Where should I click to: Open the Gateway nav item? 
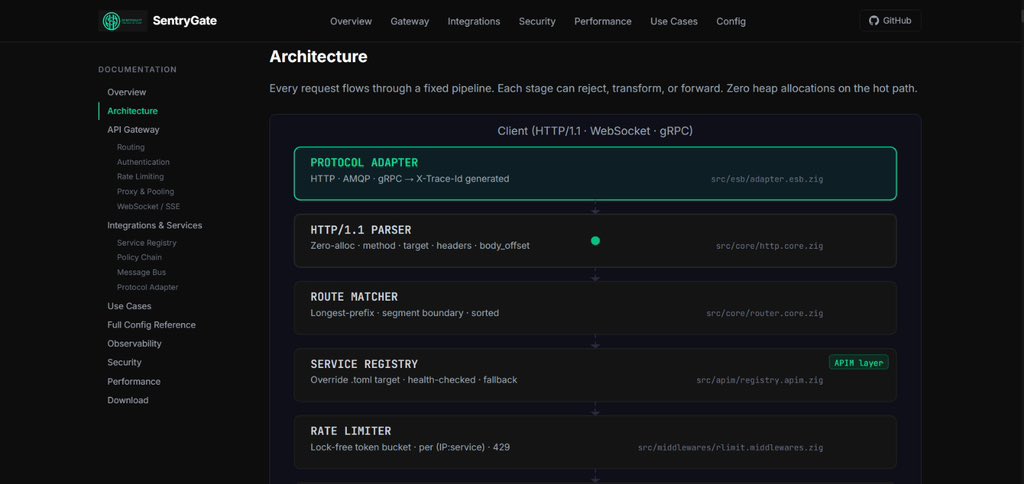(x=409, y=22)
